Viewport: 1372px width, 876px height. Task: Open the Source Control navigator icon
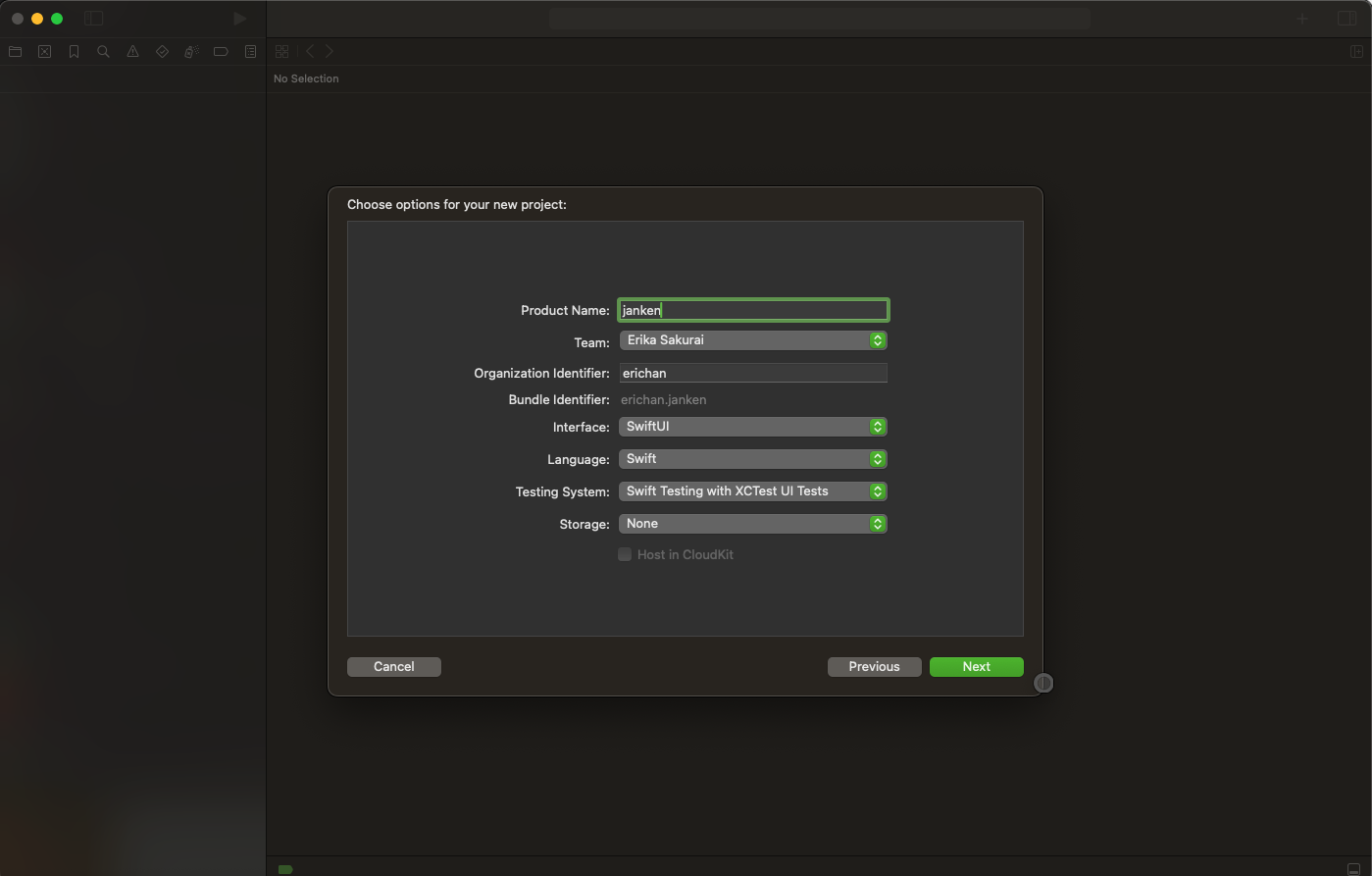click(x=45, y=51)
